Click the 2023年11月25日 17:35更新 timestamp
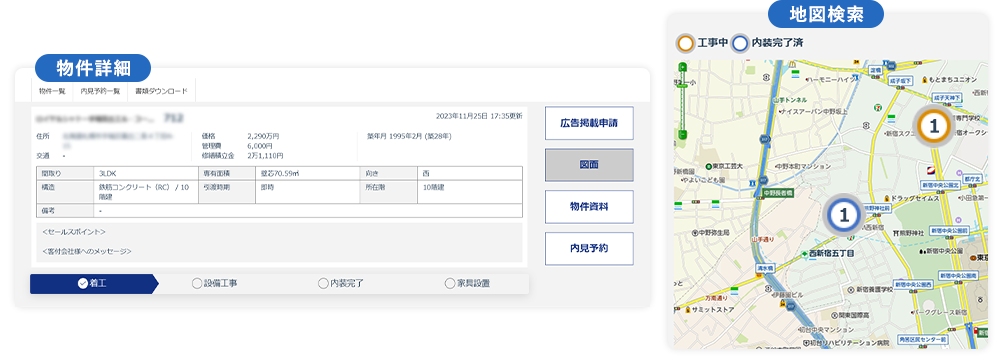Image resolution: width=1000 pixels, height=364 pixels. click(479, 117)
